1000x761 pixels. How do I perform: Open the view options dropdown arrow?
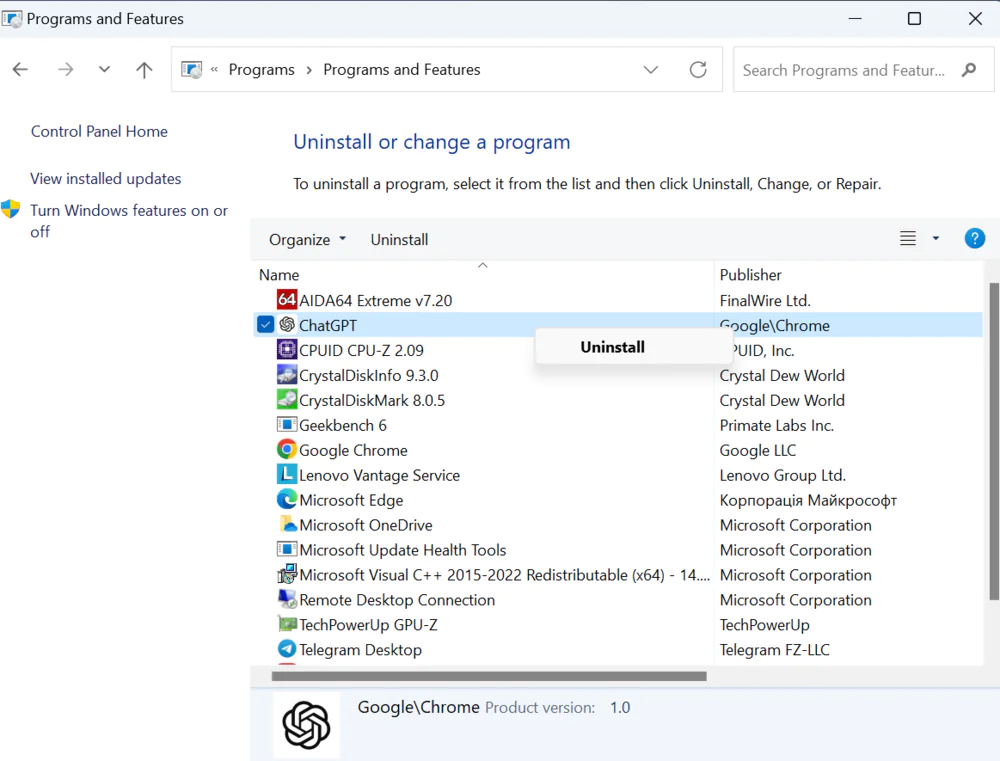pyautogui.click(x=936, y=239)
